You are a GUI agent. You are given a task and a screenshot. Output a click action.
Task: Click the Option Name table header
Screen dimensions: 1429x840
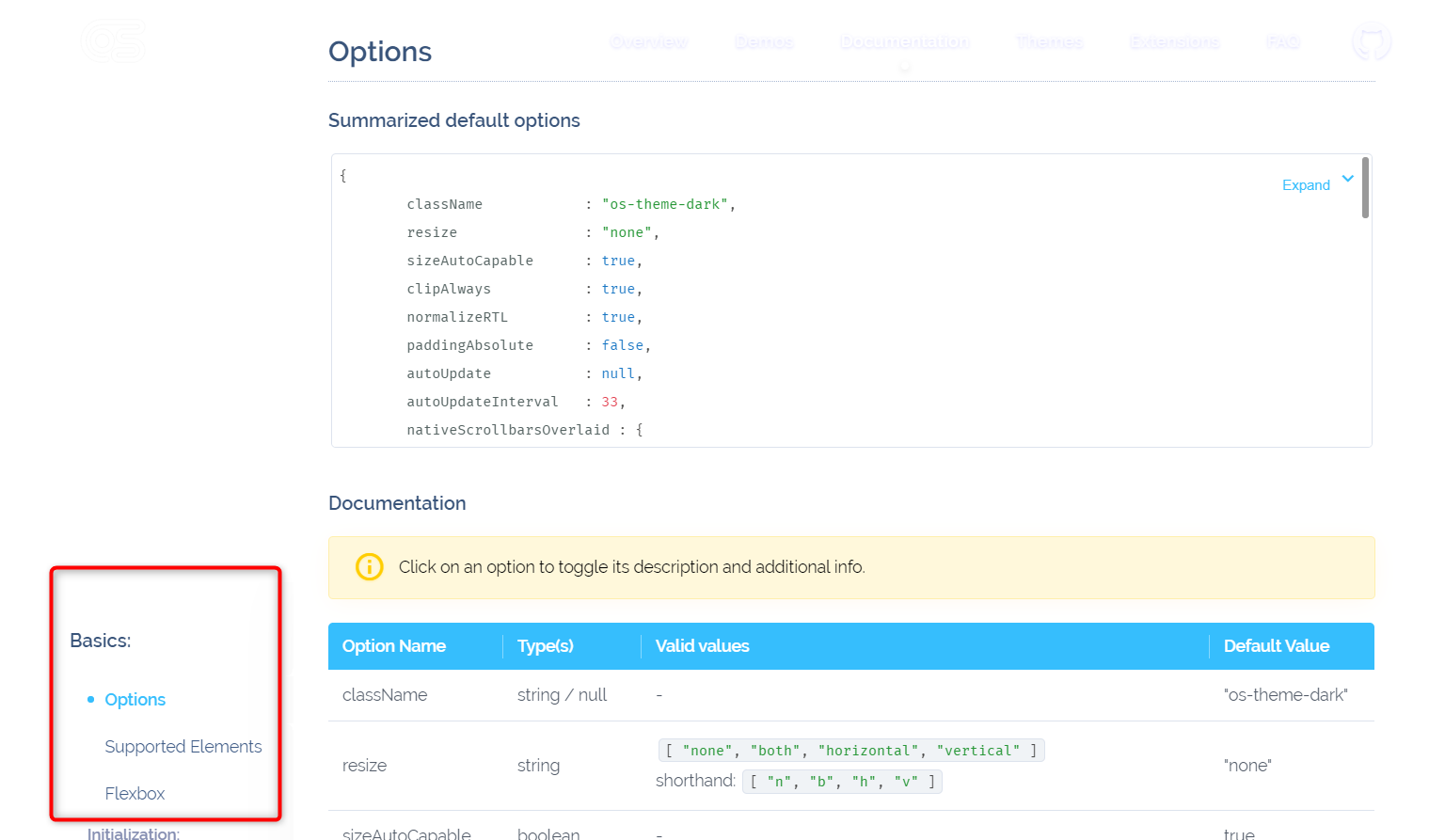click(393, 646)
